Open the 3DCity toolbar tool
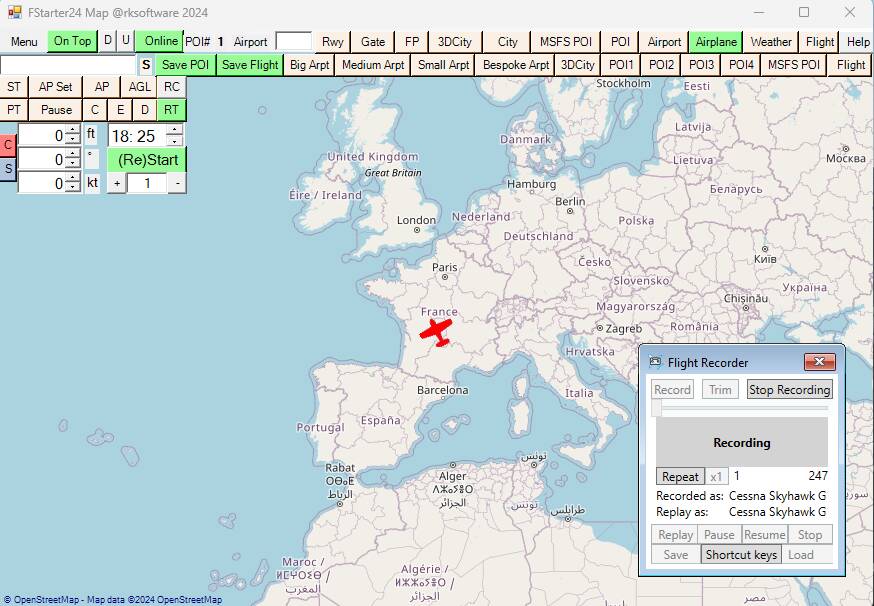The image size is (874, 606). point(454,42)
